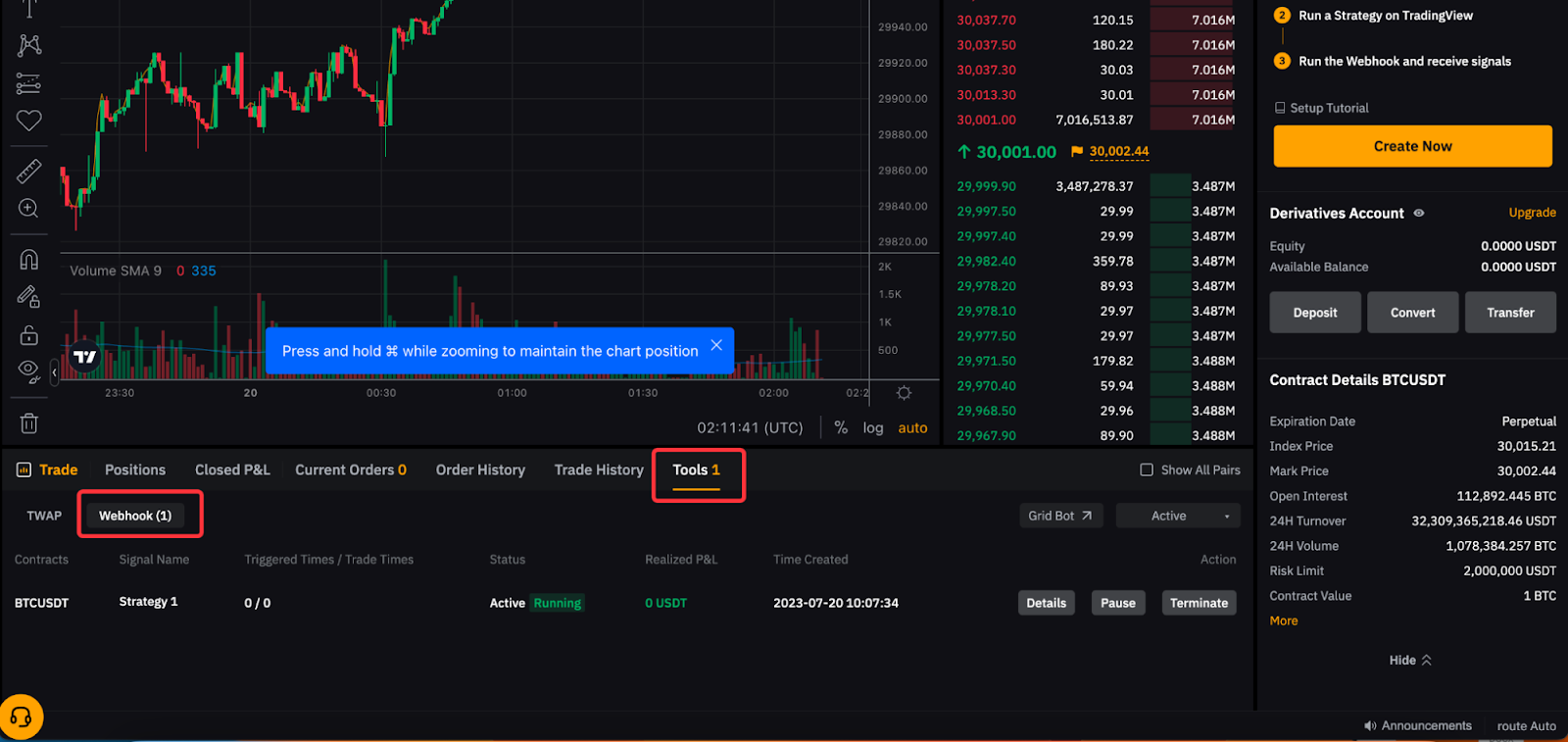Select the ruler measure tool
The width and height of the screenshot is (1568, 742).
[28, 172]
